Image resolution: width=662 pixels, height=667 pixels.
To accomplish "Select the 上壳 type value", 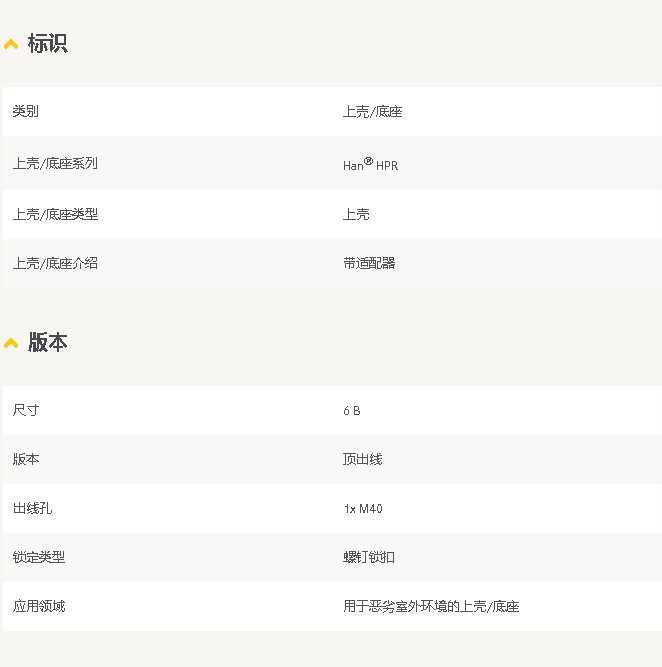I will tap(356, 214).
